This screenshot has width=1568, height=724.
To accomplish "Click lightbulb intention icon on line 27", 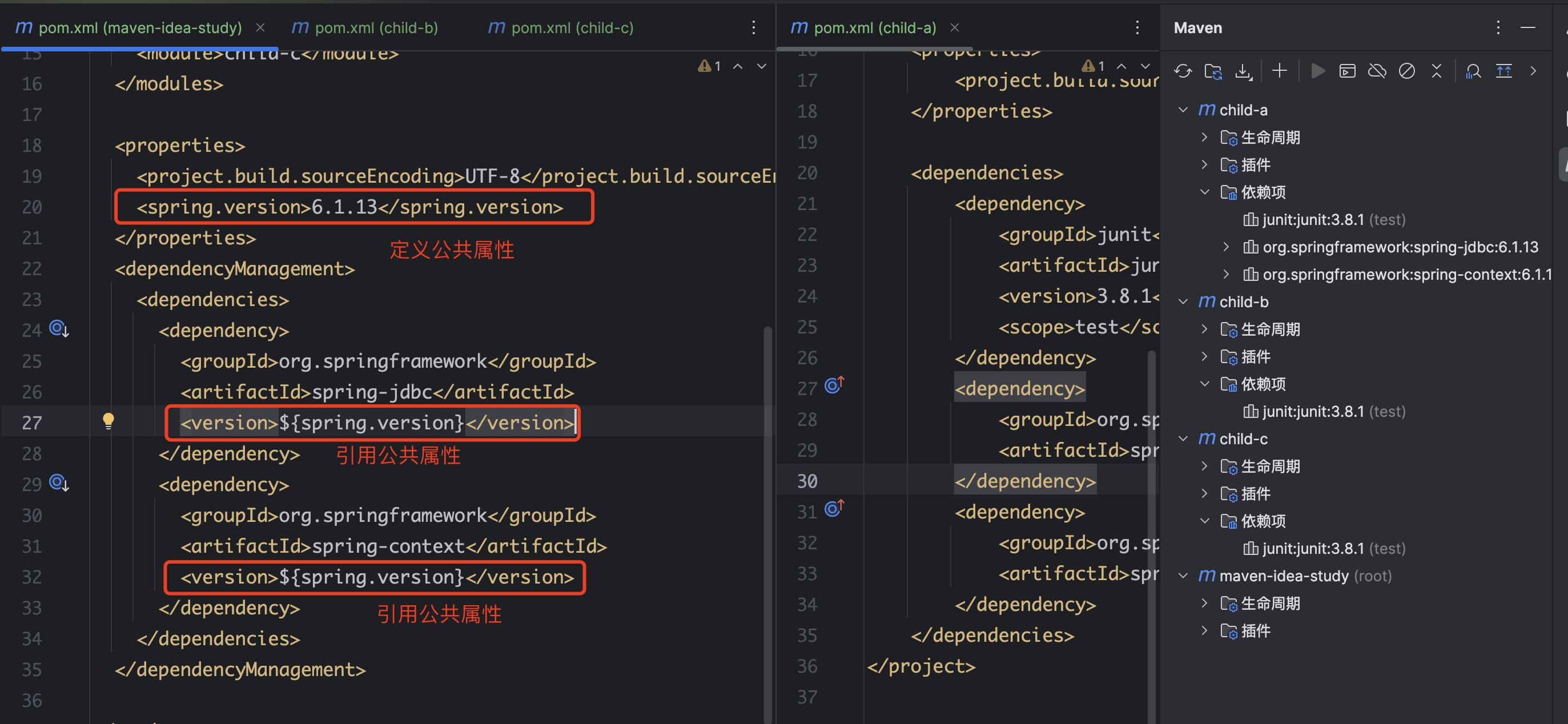I will (x=108, y=420).
